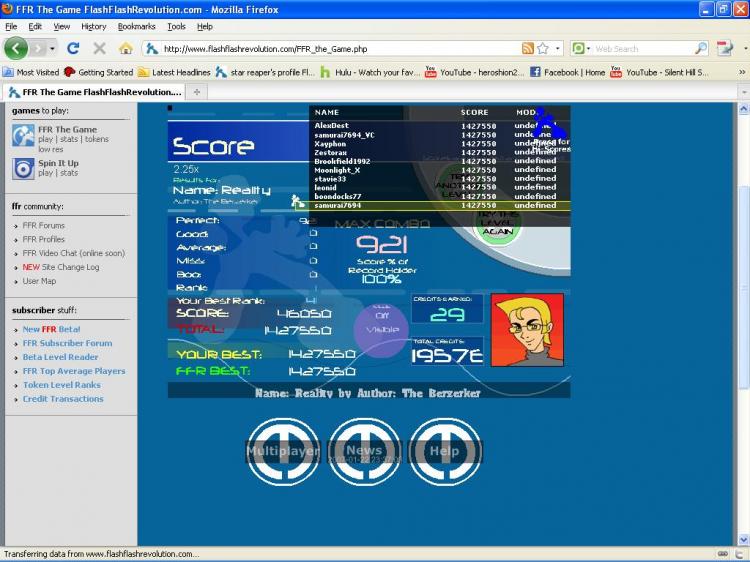Reload the page with the refresh icon
The image size is (750, 562).
click(x=73, y=48)
